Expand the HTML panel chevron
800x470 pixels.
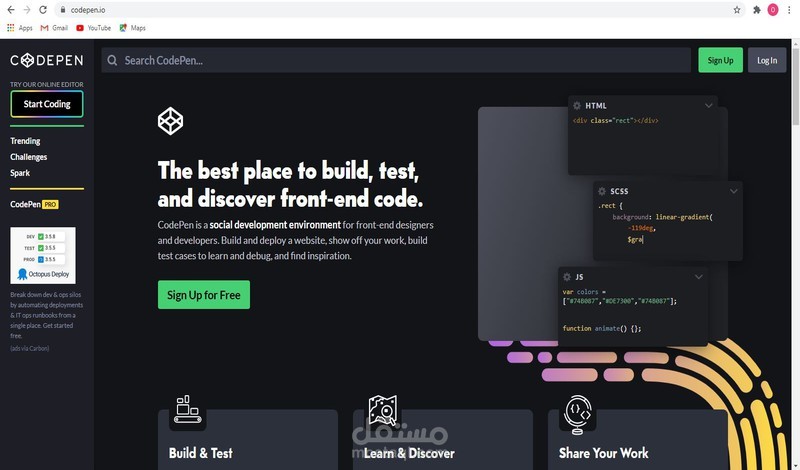coord(709,106)
